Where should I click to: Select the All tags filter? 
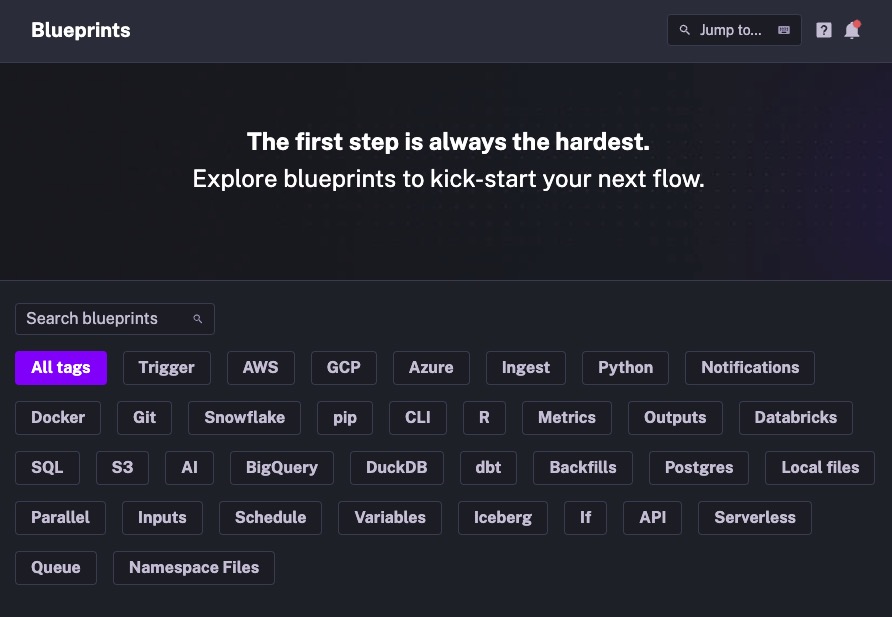61,368
